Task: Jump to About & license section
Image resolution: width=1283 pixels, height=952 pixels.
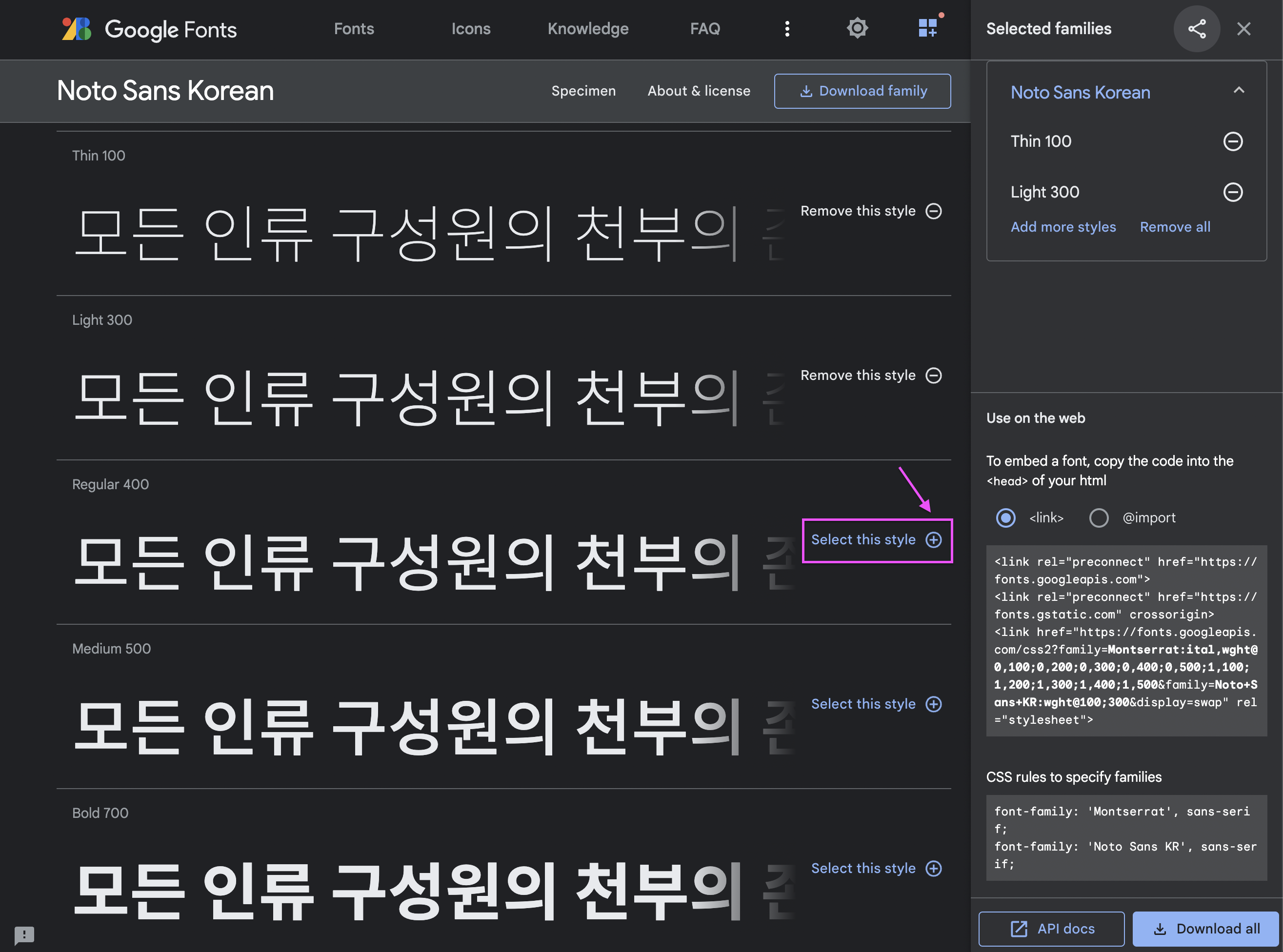Action: [699, 91]
